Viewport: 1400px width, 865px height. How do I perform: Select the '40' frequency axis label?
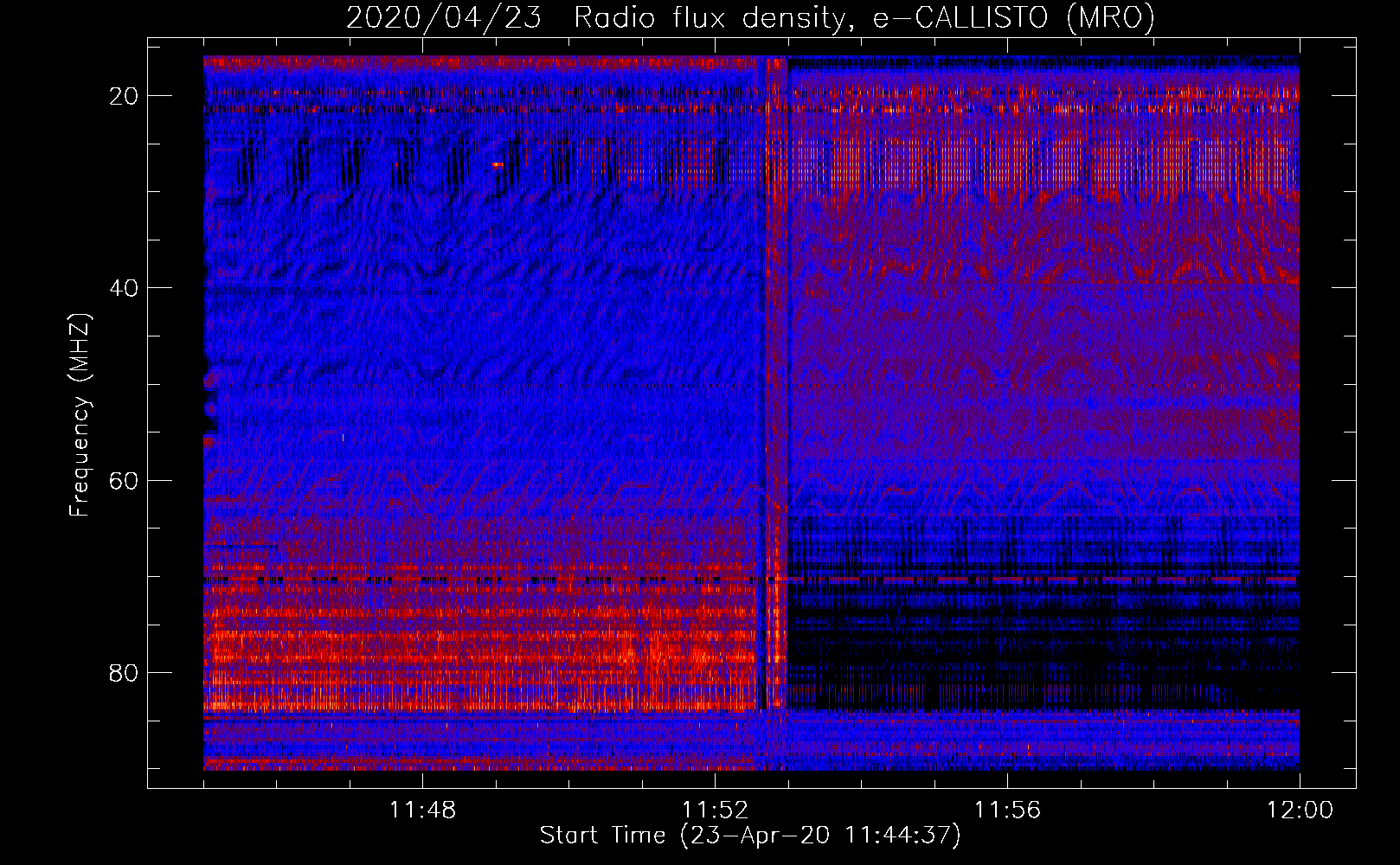(124, 288)
